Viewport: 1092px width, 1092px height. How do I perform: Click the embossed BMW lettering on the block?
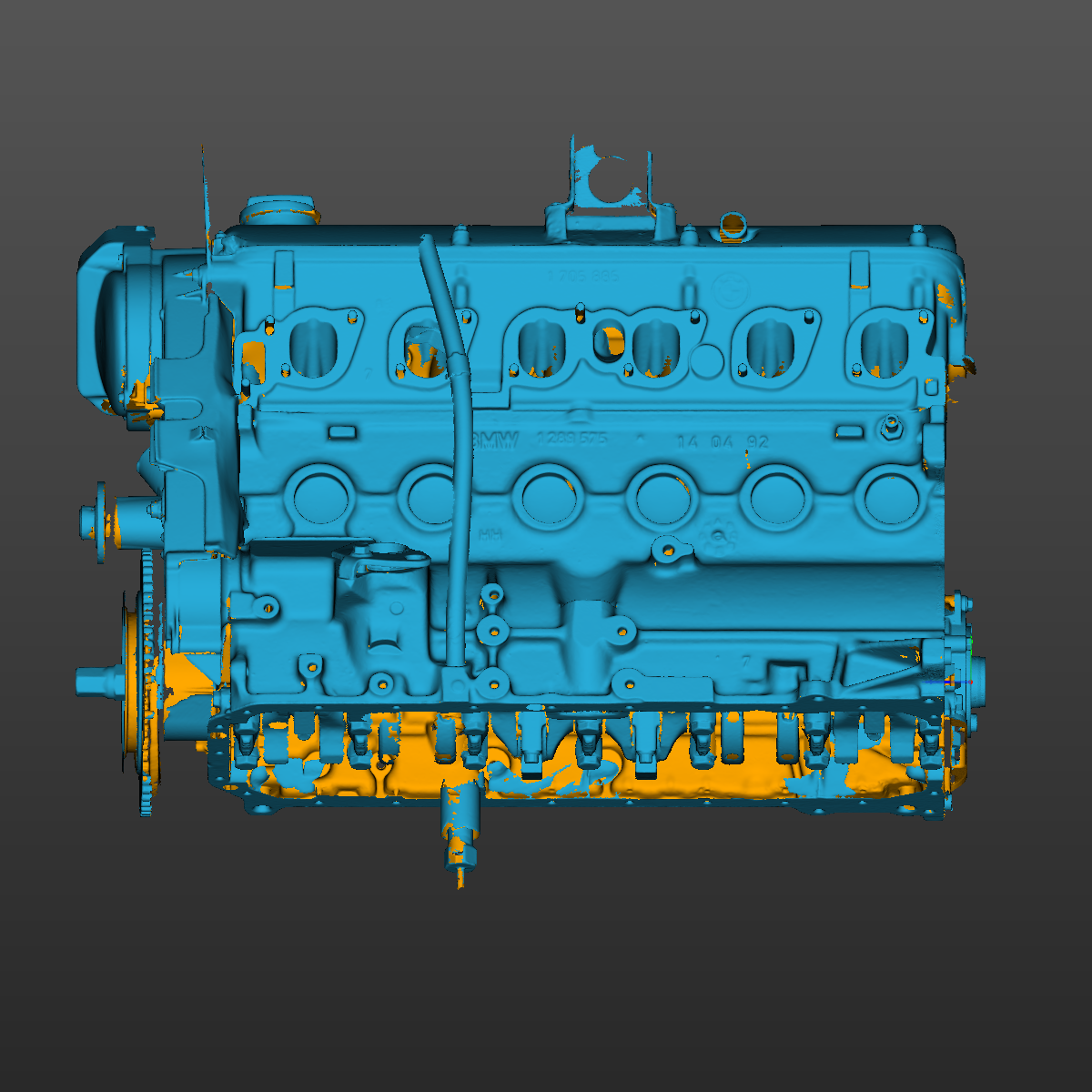coord(496,441)
